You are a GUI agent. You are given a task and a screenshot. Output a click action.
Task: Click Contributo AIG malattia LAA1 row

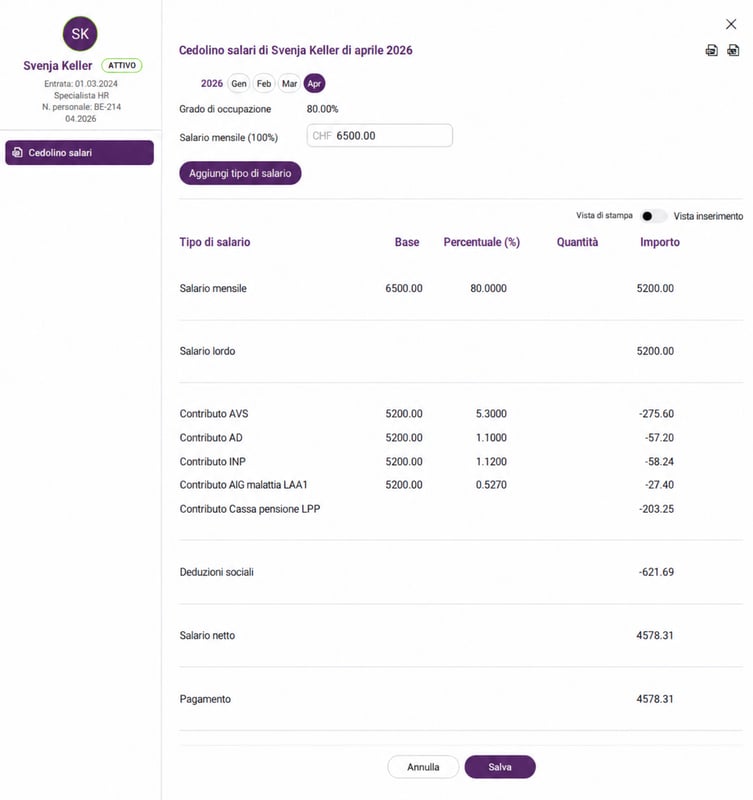pyautogui.click(x=243, y=485)
